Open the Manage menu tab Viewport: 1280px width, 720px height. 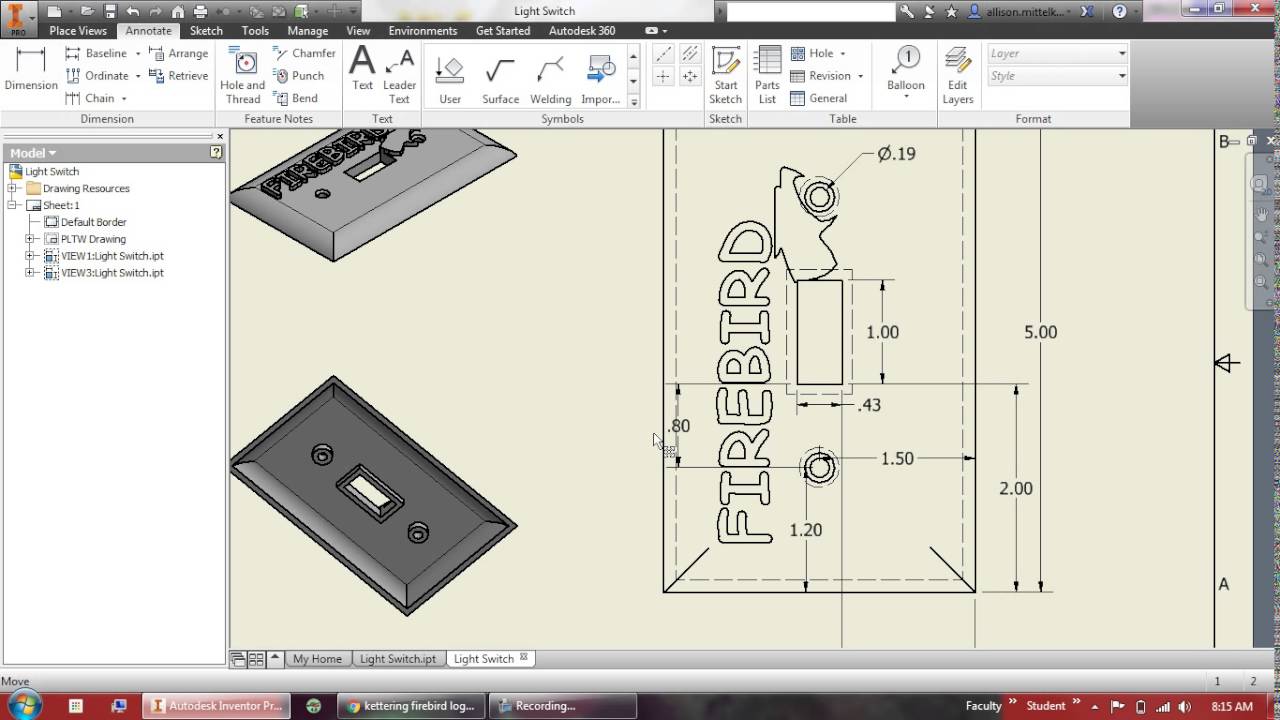pos(307,30)
